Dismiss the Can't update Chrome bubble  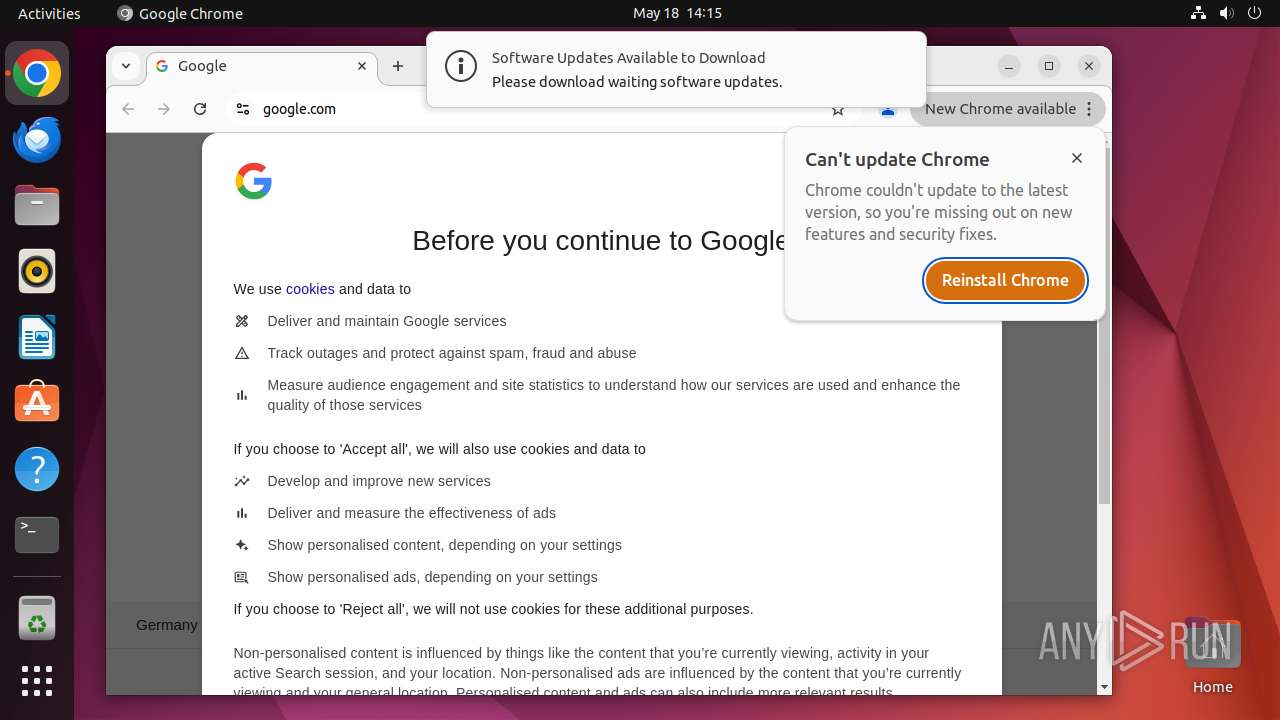point(1077,158)
